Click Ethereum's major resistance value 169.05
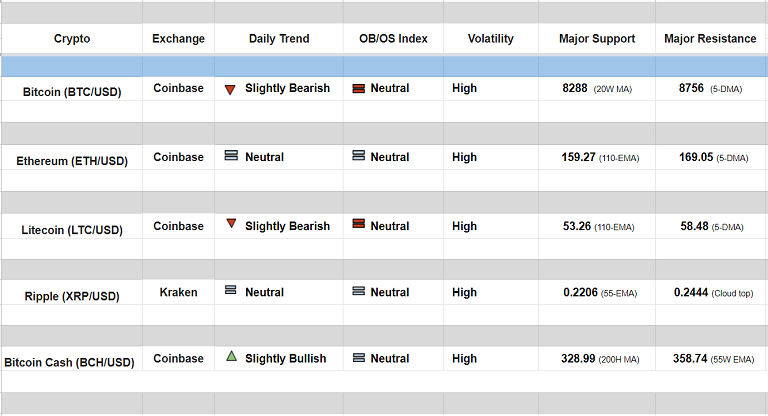 tap(695, 157)
